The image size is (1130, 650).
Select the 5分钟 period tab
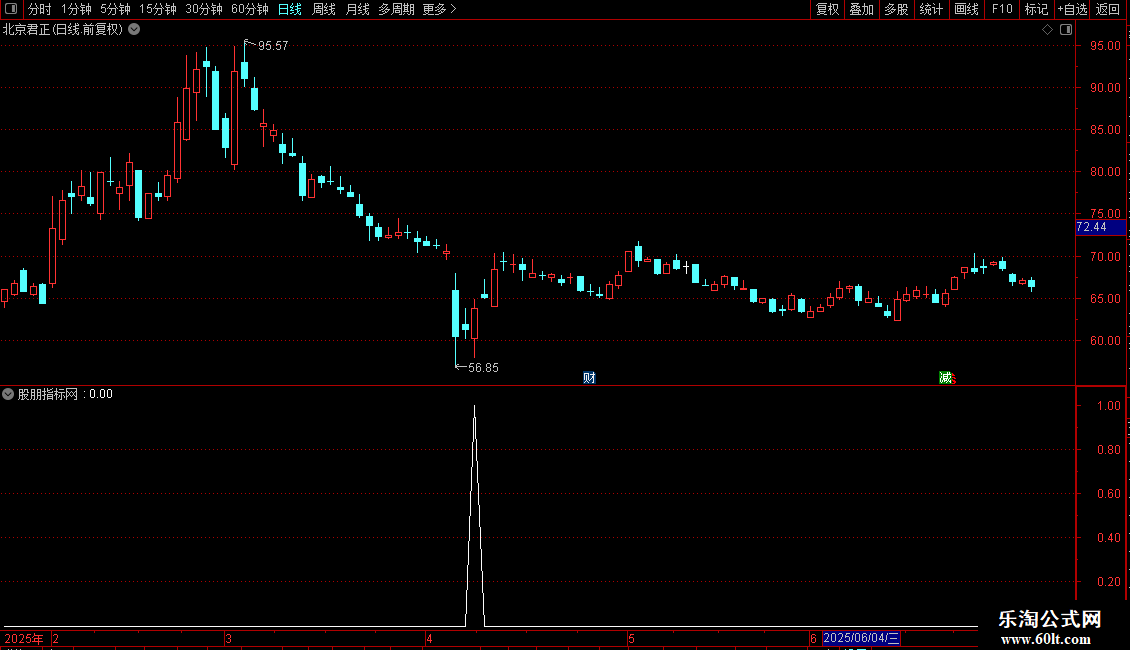pyautogui.click(x=115, y=9)
